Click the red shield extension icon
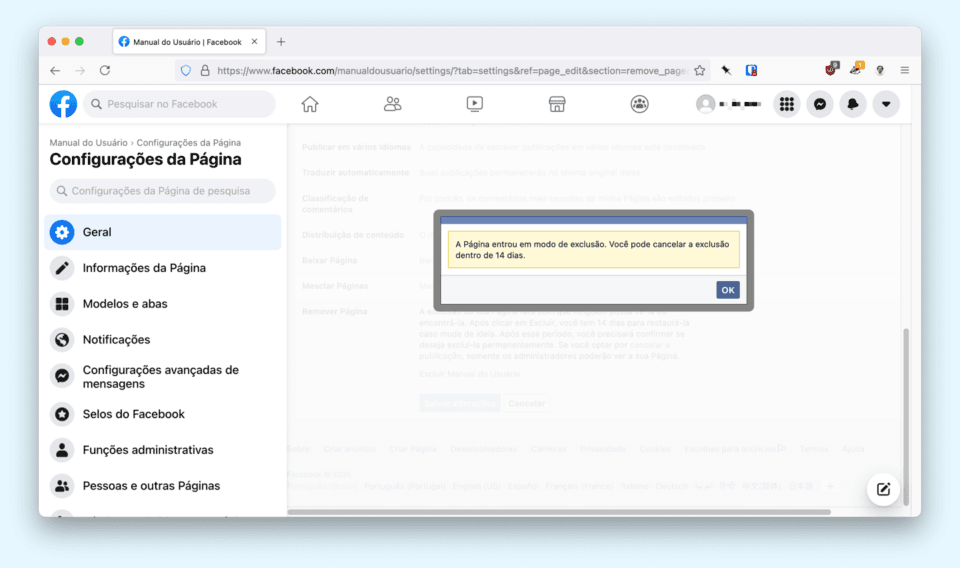This screenshot has height=568, width=960. coord(831,69)
